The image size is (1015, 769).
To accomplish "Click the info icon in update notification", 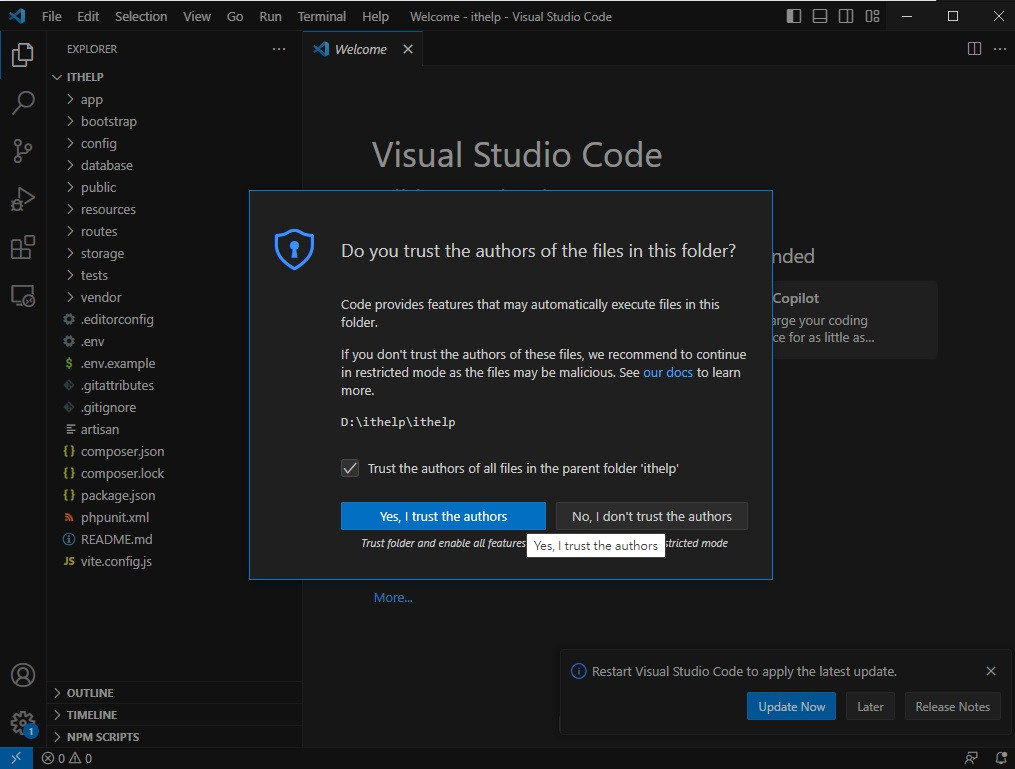I will 578,671.
